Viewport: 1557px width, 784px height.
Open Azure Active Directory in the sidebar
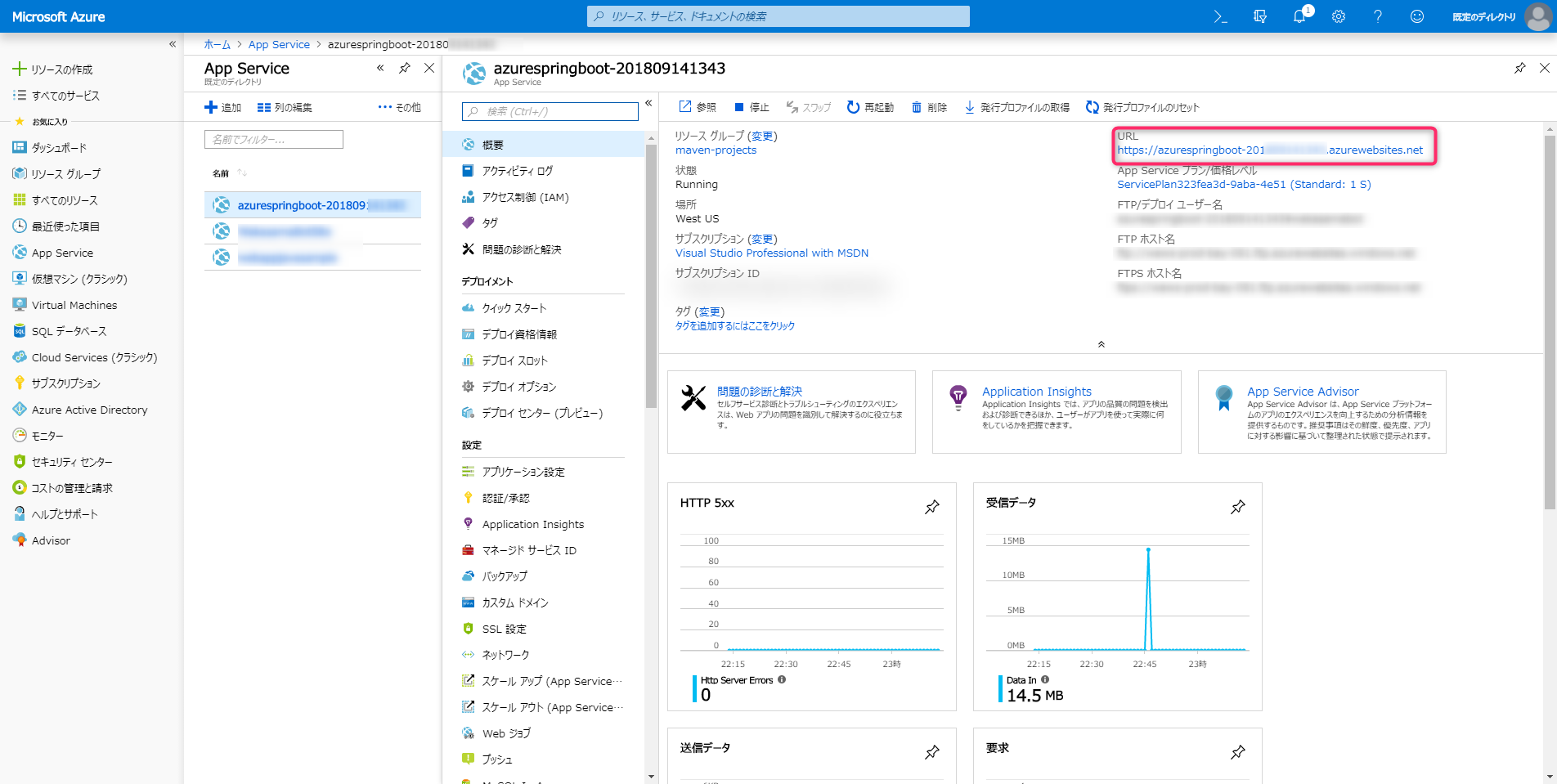click(x=80, y=410)
